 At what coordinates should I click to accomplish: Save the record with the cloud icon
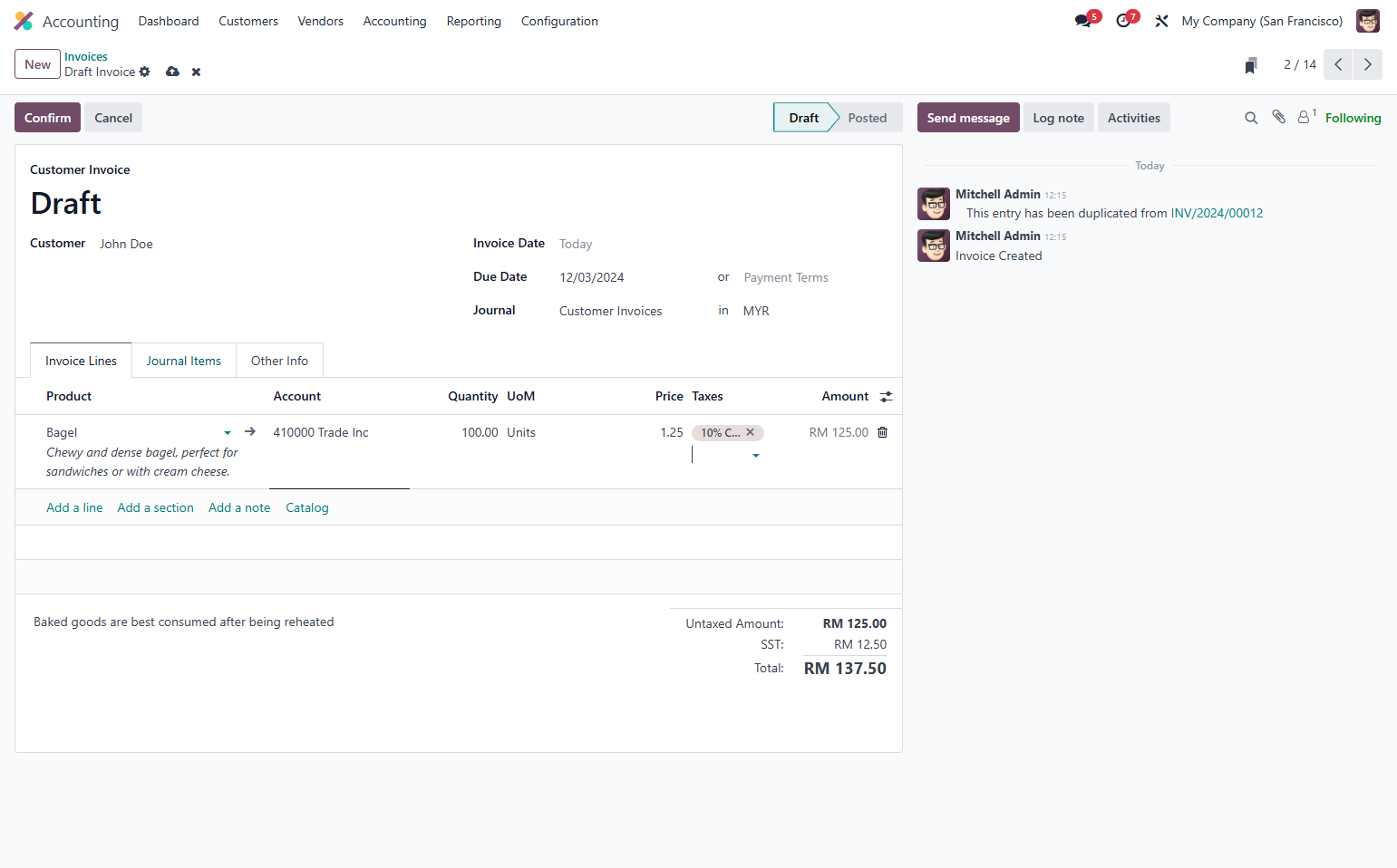pyautogui.click(x=172, y=72)
